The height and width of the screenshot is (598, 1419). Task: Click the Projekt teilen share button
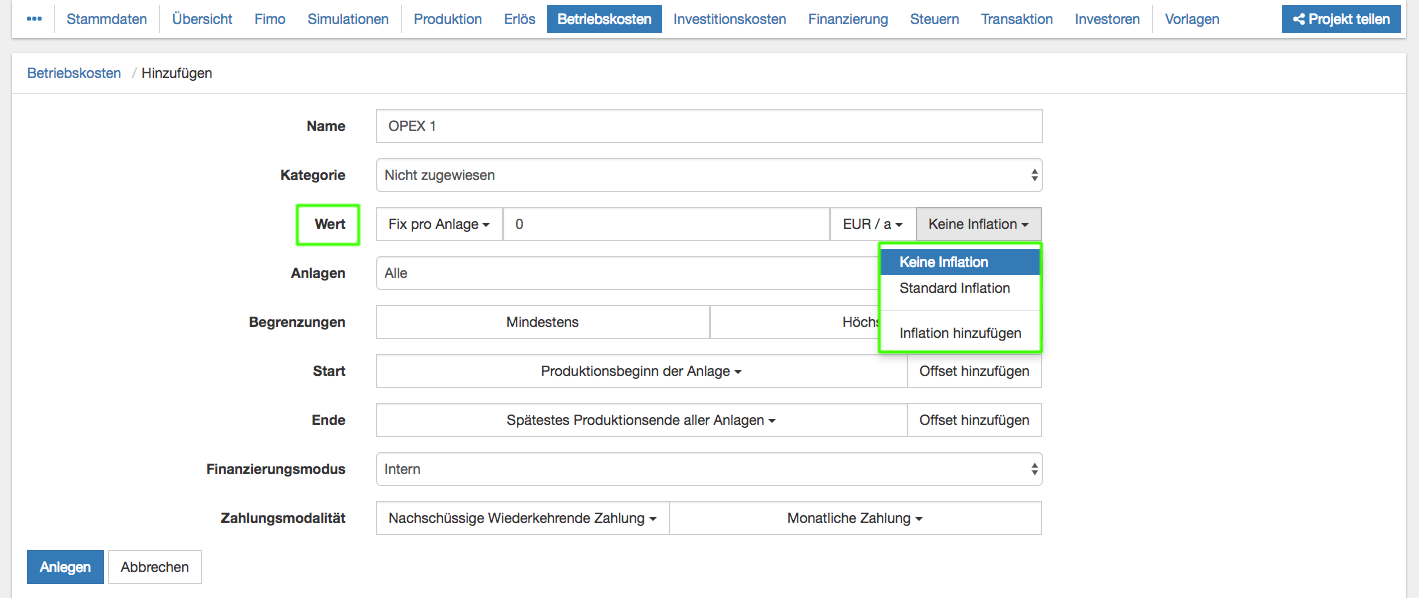tap(1341, 19)
